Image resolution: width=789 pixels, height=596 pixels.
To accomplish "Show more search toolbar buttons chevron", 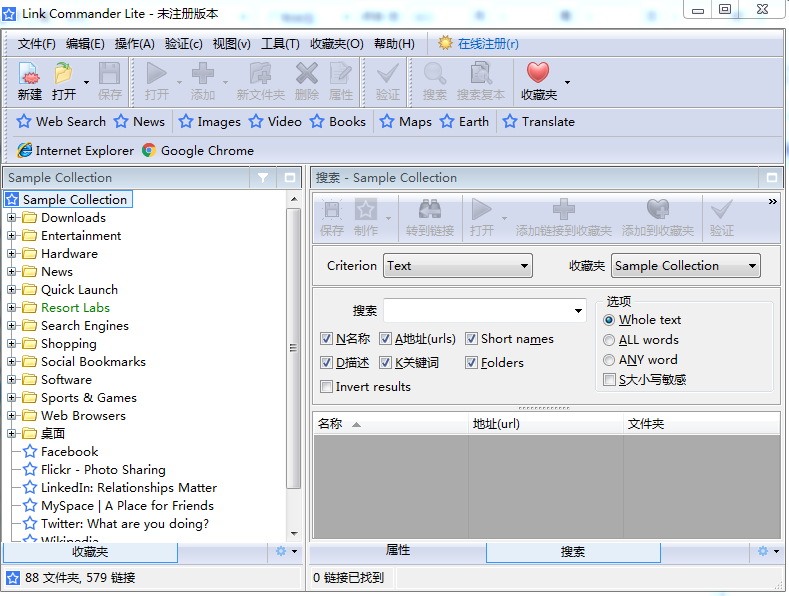I will click(x=772, y=201).
